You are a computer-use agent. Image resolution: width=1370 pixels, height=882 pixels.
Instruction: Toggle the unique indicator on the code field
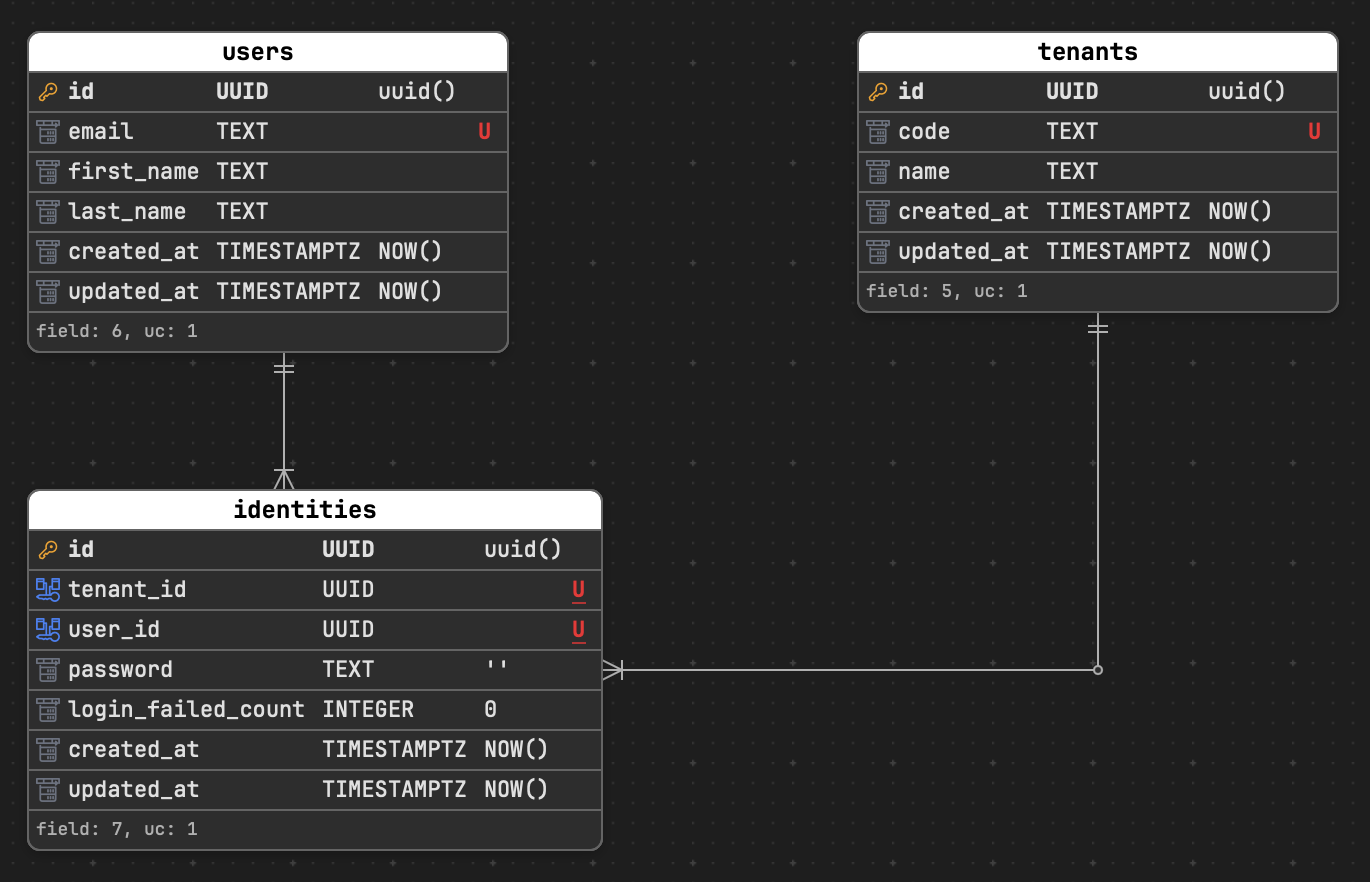pos(1314,131)
